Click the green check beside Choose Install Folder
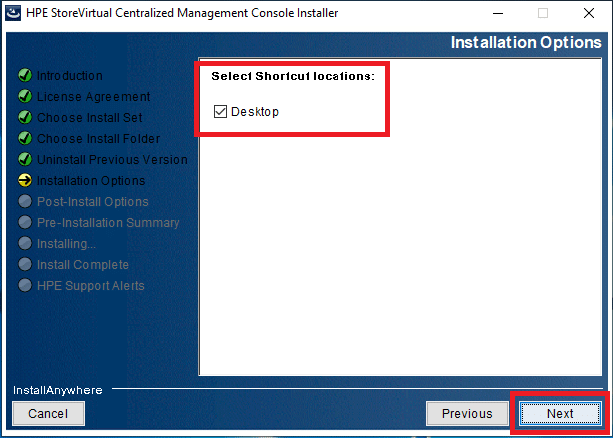The image size is (613, 438). point(25,138)
